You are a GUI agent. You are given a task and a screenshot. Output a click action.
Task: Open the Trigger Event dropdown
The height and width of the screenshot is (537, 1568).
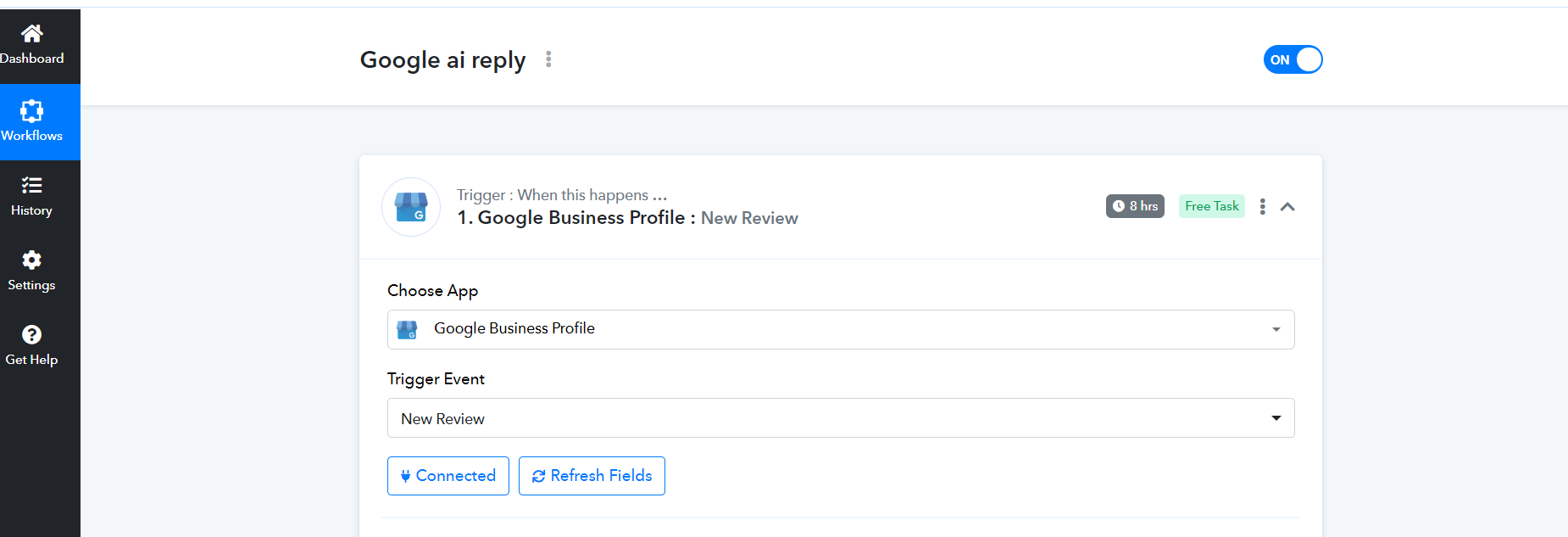(841, 418)
